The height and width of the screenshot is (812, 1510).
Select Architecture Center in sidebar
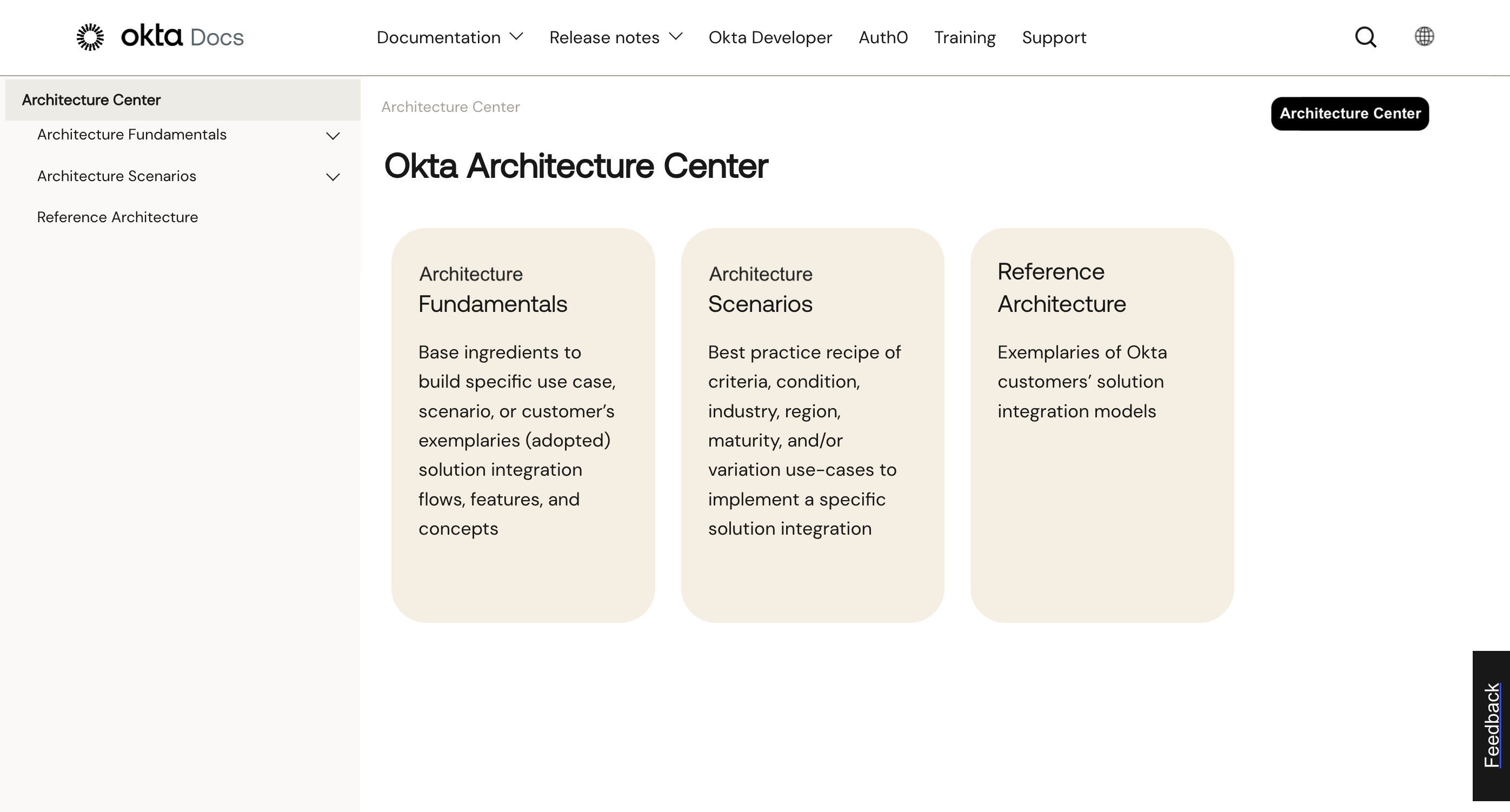91,100
